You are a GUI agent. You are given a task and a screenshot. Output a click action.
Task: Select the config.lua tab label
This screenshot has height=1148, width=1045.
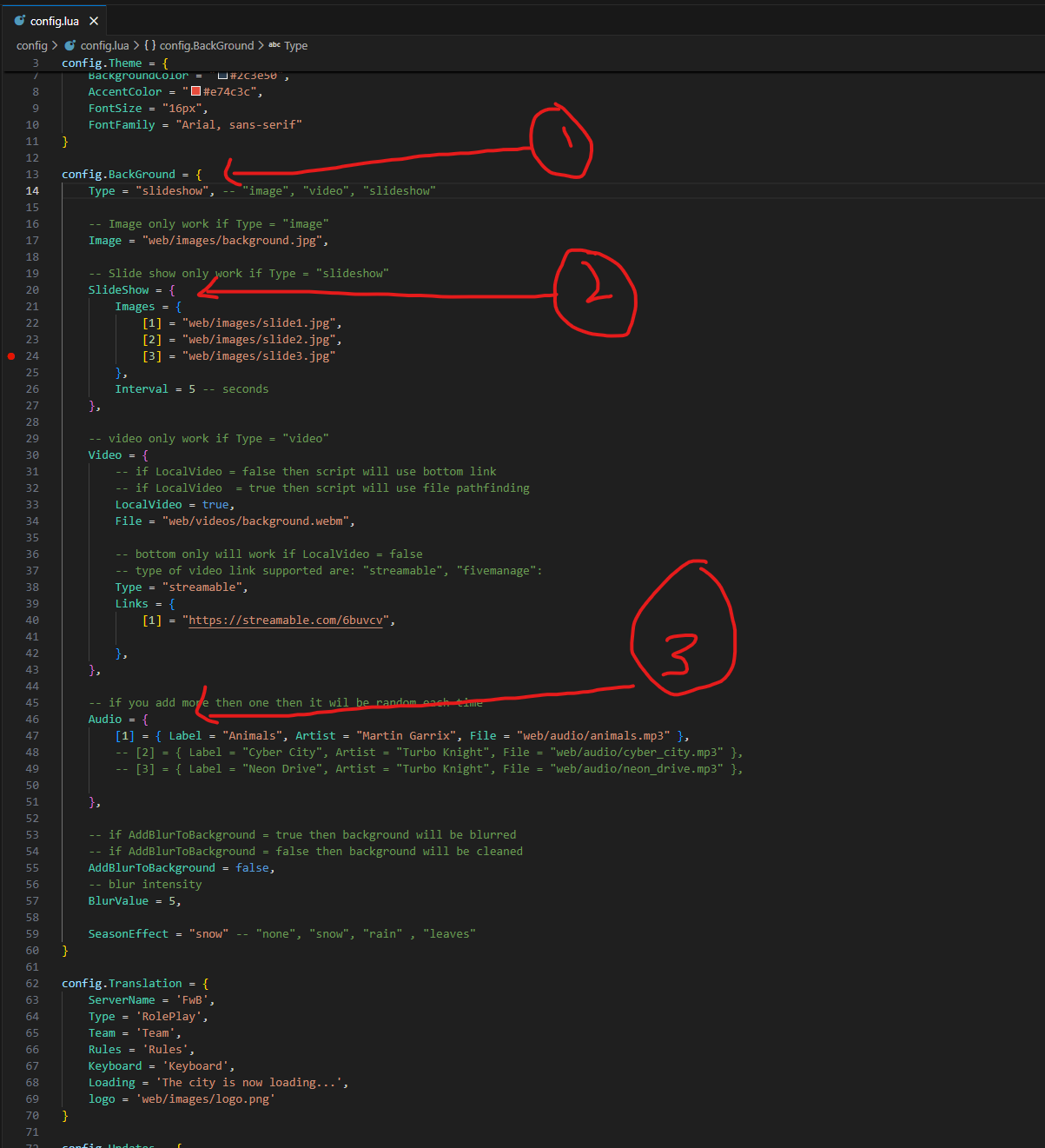tap(54, 21)
